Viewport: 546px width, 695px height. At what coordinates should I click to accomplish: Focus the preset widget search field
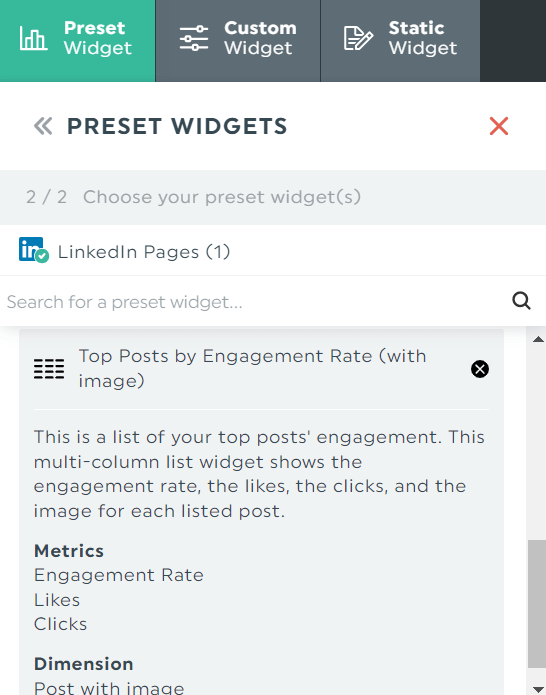(255, 301)
